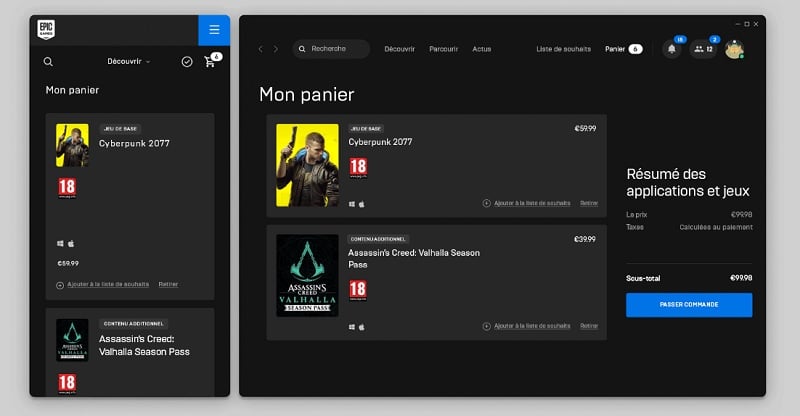Viewport: 800px width, 416px height.
Task: Click PEGI 18 badge under Cyberpunk in mobile cart
Action: [x=67, y=188]
